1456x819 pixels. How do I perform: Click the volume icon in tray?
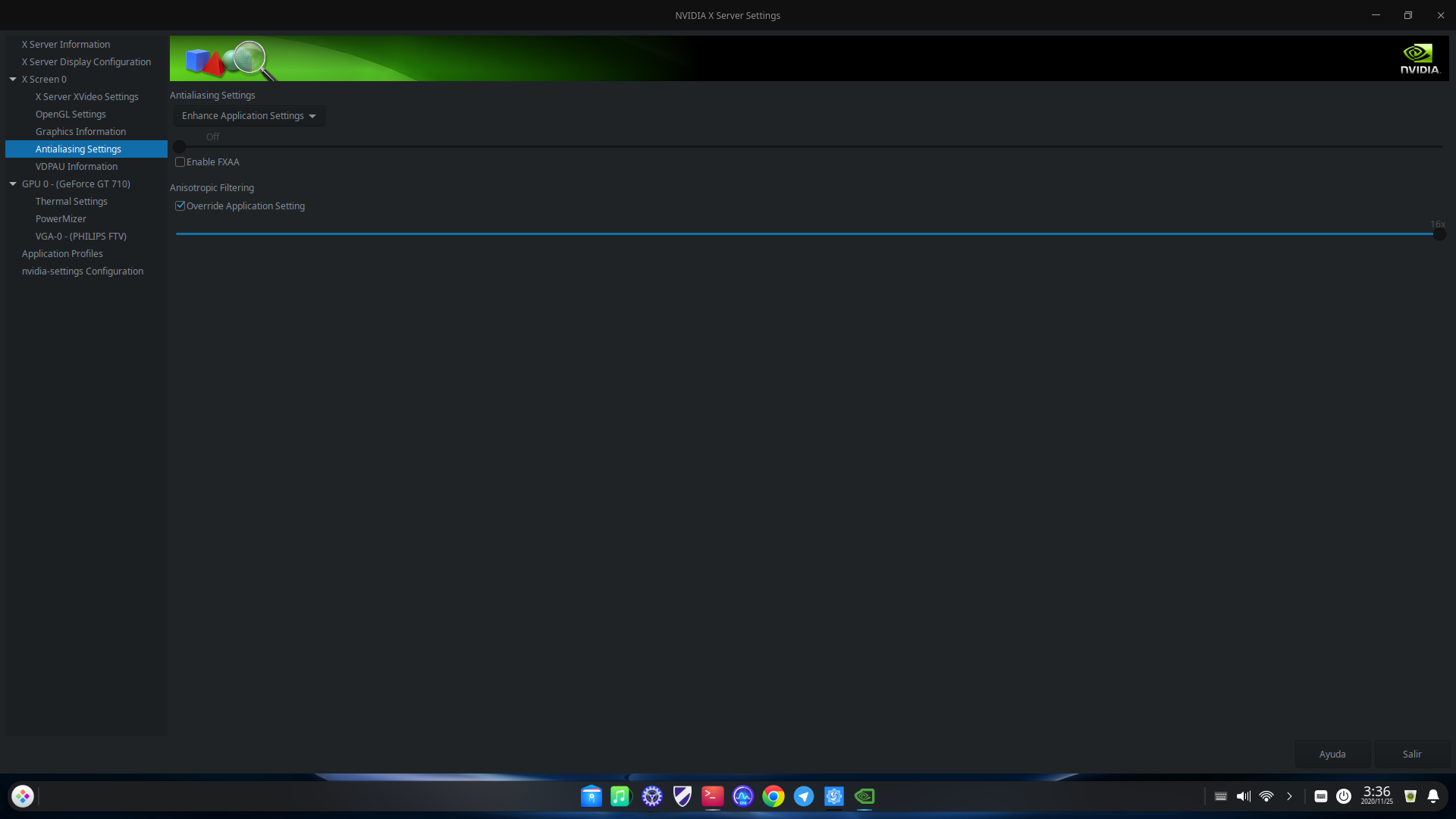pyautogui.click(x=1243, y=796)
